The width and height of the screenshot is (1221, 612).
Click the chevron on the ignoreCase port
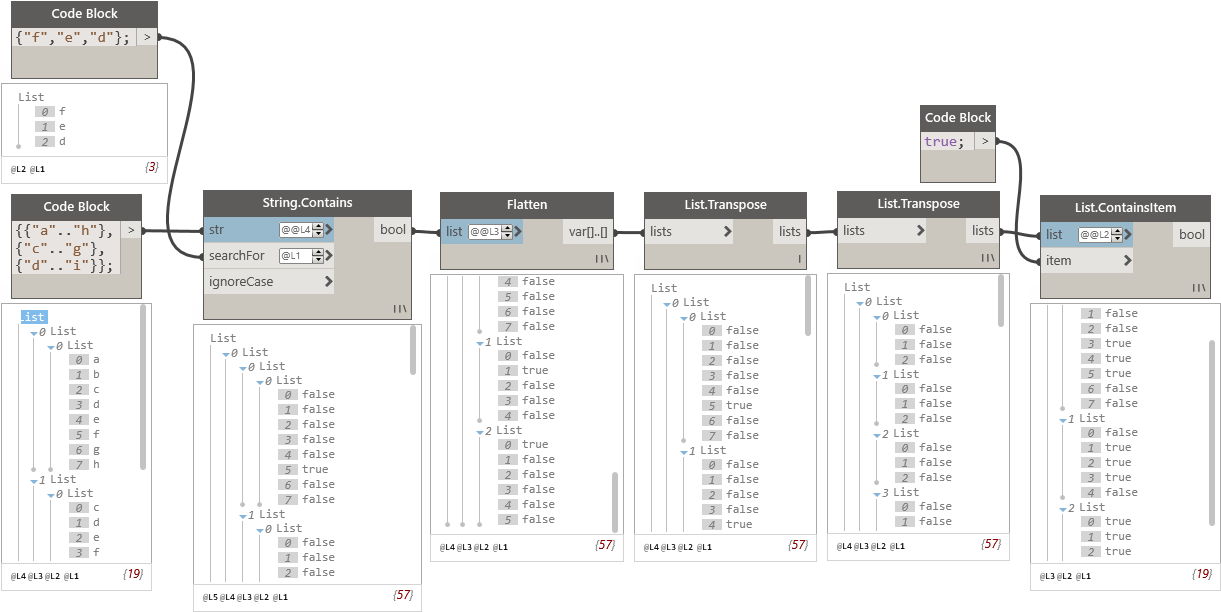pyautogui.click(x=328, y=282)
